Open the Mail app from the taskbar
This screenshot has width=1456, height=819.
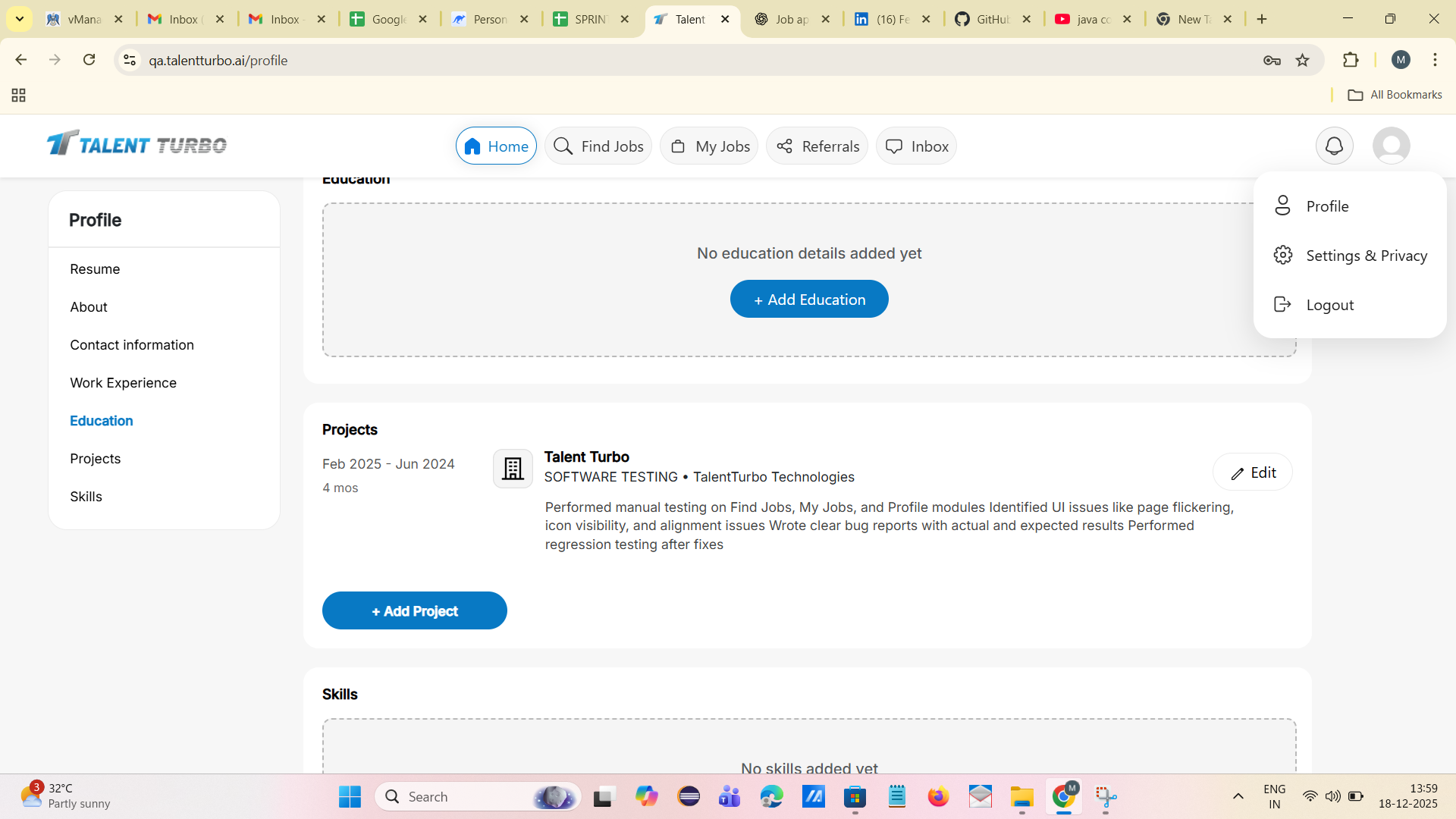pyautogui.click(x=980, y=796)
